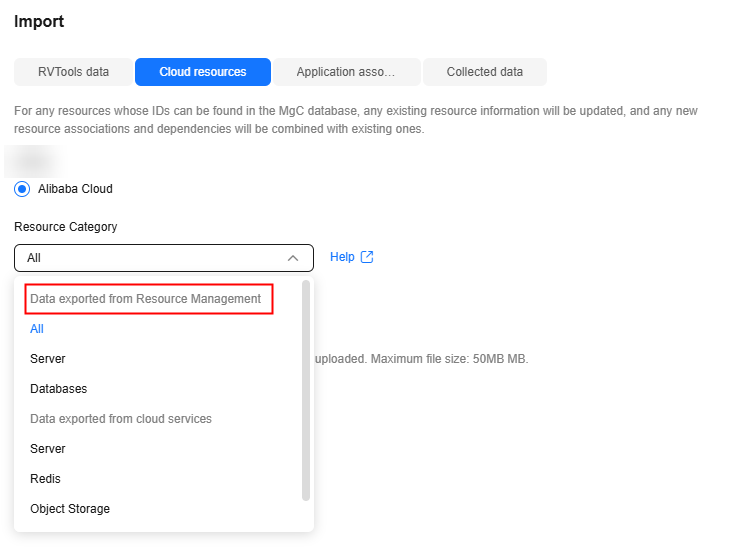Pick Server under cloud services data
This screenshot has width=731, height=549.
point(48,449)
